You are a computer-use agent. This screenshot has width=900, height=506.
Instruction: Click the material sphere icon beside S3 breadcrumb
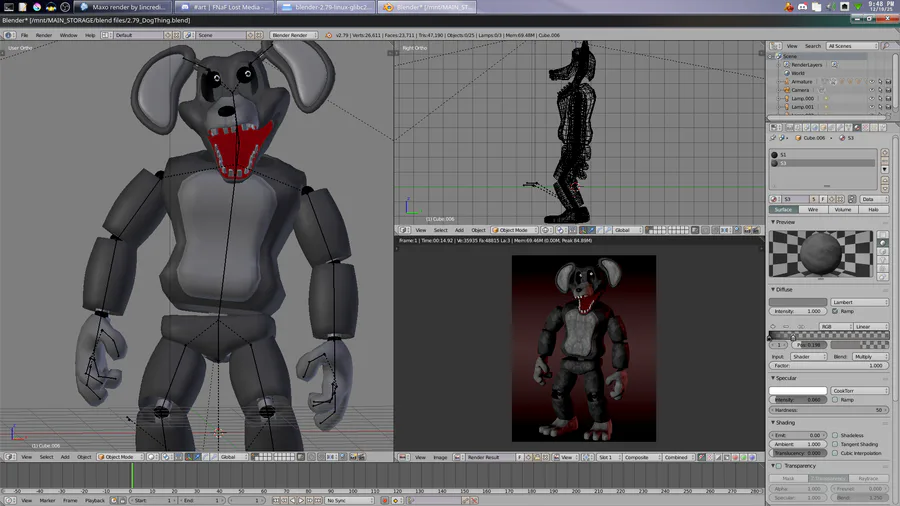(x=842, y=138)
